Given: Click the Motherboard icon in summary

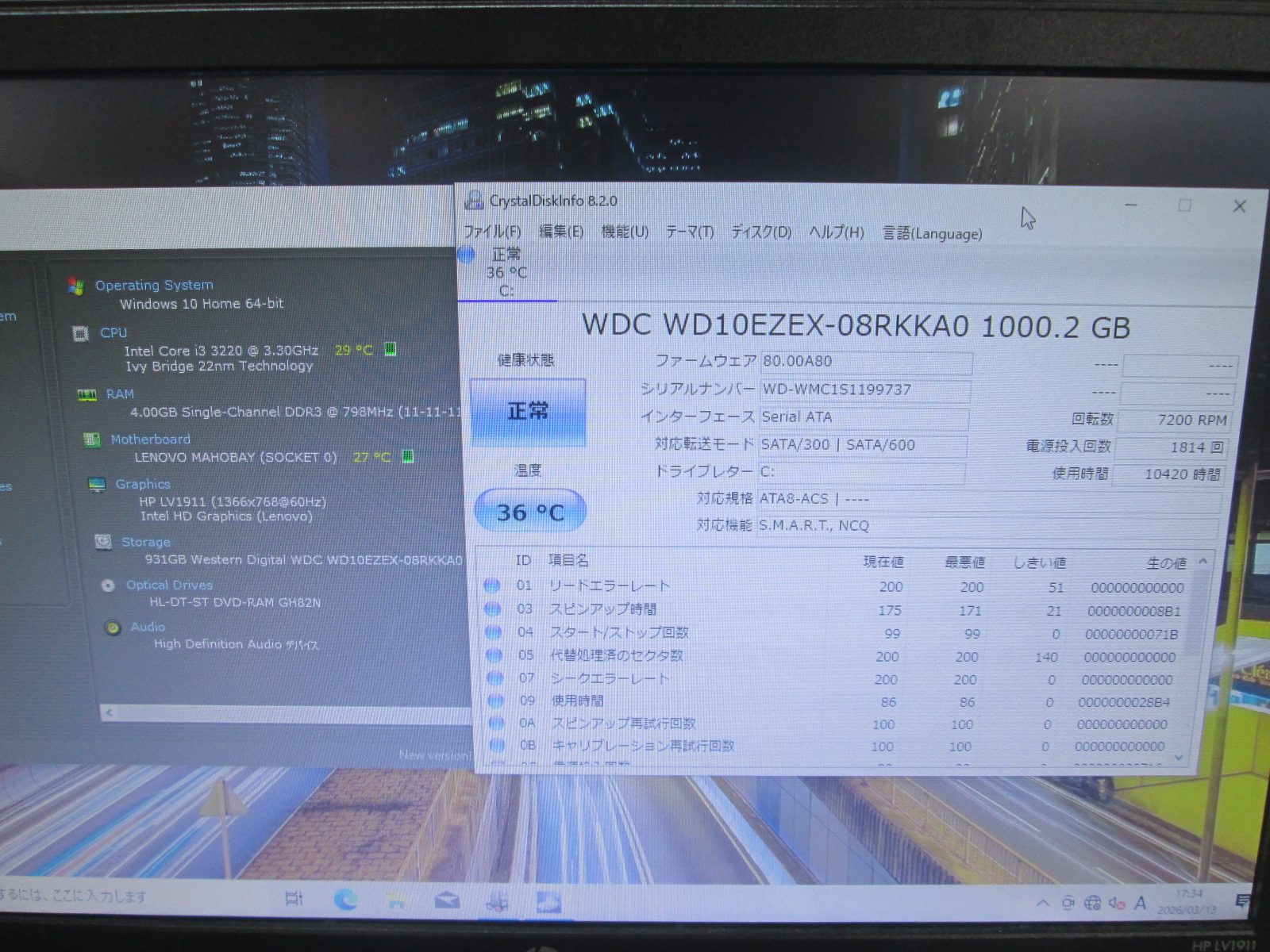Looking at the screenshot, I should (92, 440).
